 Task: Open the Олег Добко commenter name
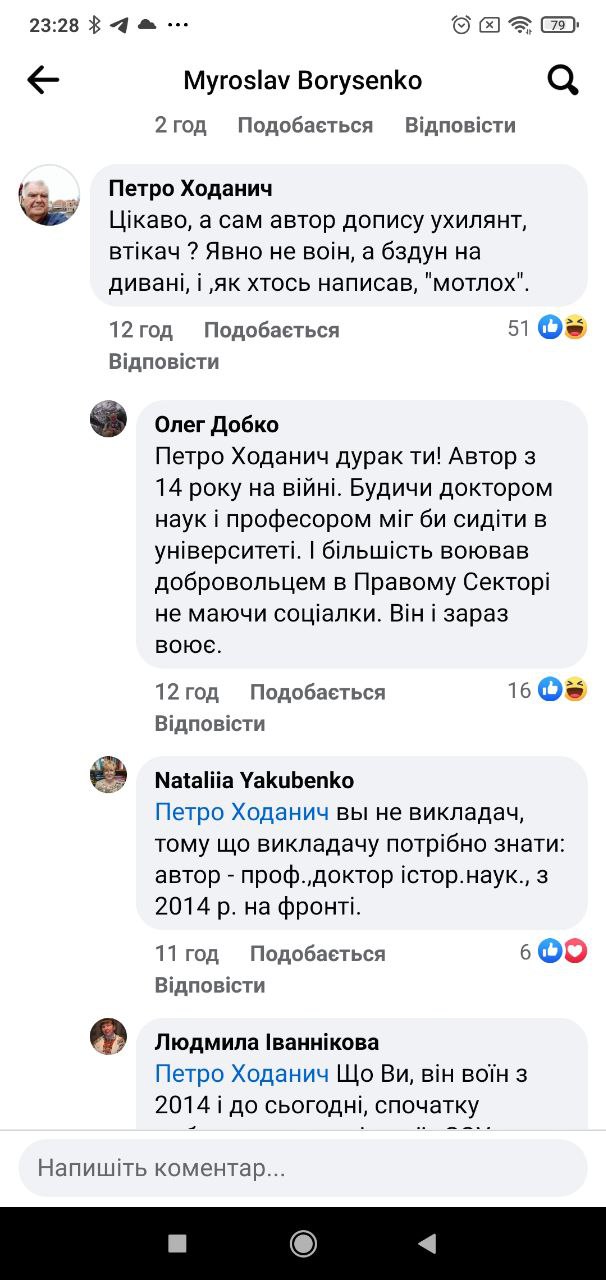pyautogui.click(x=217, y=425)
